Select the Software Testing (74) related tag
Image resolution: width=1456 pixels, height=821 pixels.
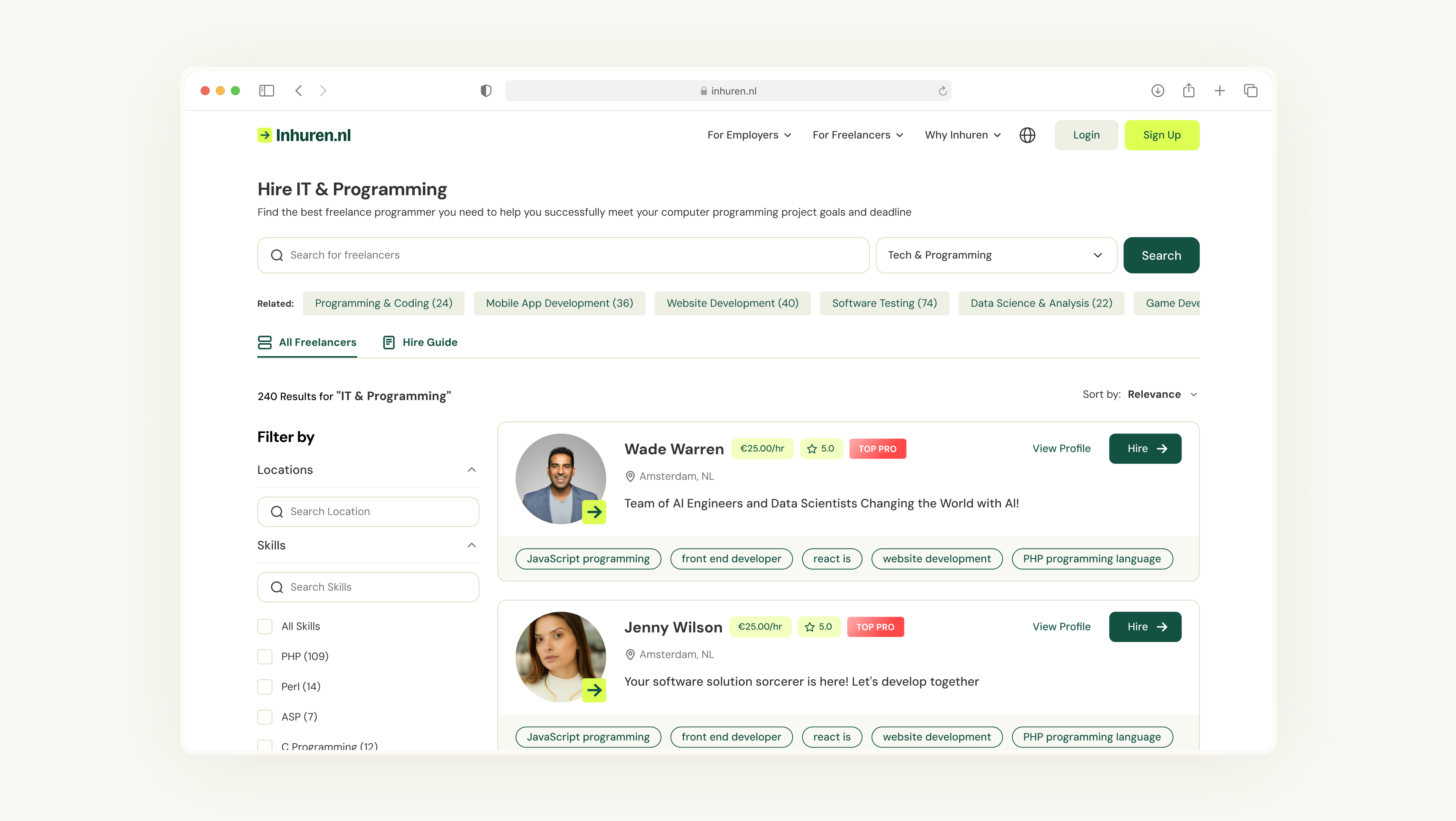pyautogui.click(x=884, y=303)
